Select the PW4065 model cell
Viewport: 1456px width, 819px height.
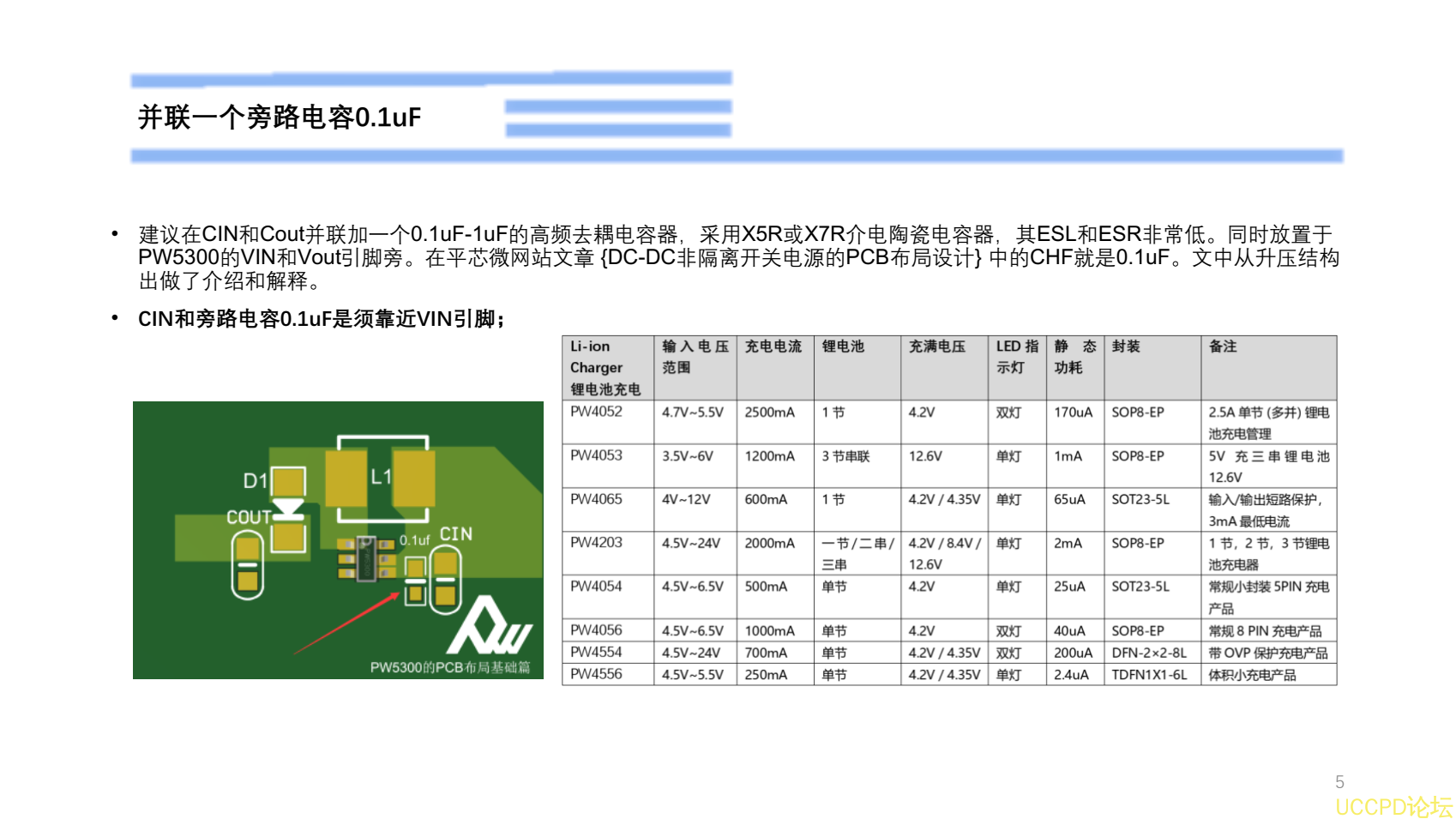(x=594, y=500)
